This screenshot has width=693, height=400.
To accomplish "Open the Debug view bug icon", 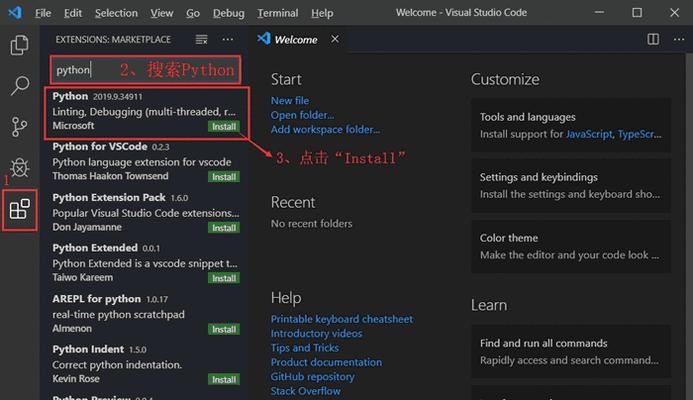I will [19, 168].
